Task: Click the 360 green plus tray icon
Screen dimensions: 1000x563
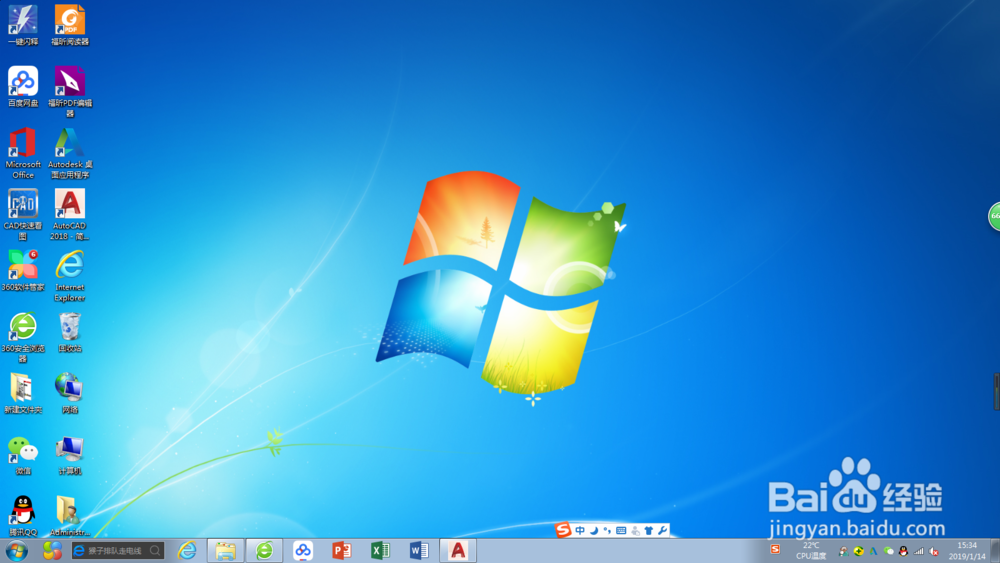Action: tap(858, 551)
